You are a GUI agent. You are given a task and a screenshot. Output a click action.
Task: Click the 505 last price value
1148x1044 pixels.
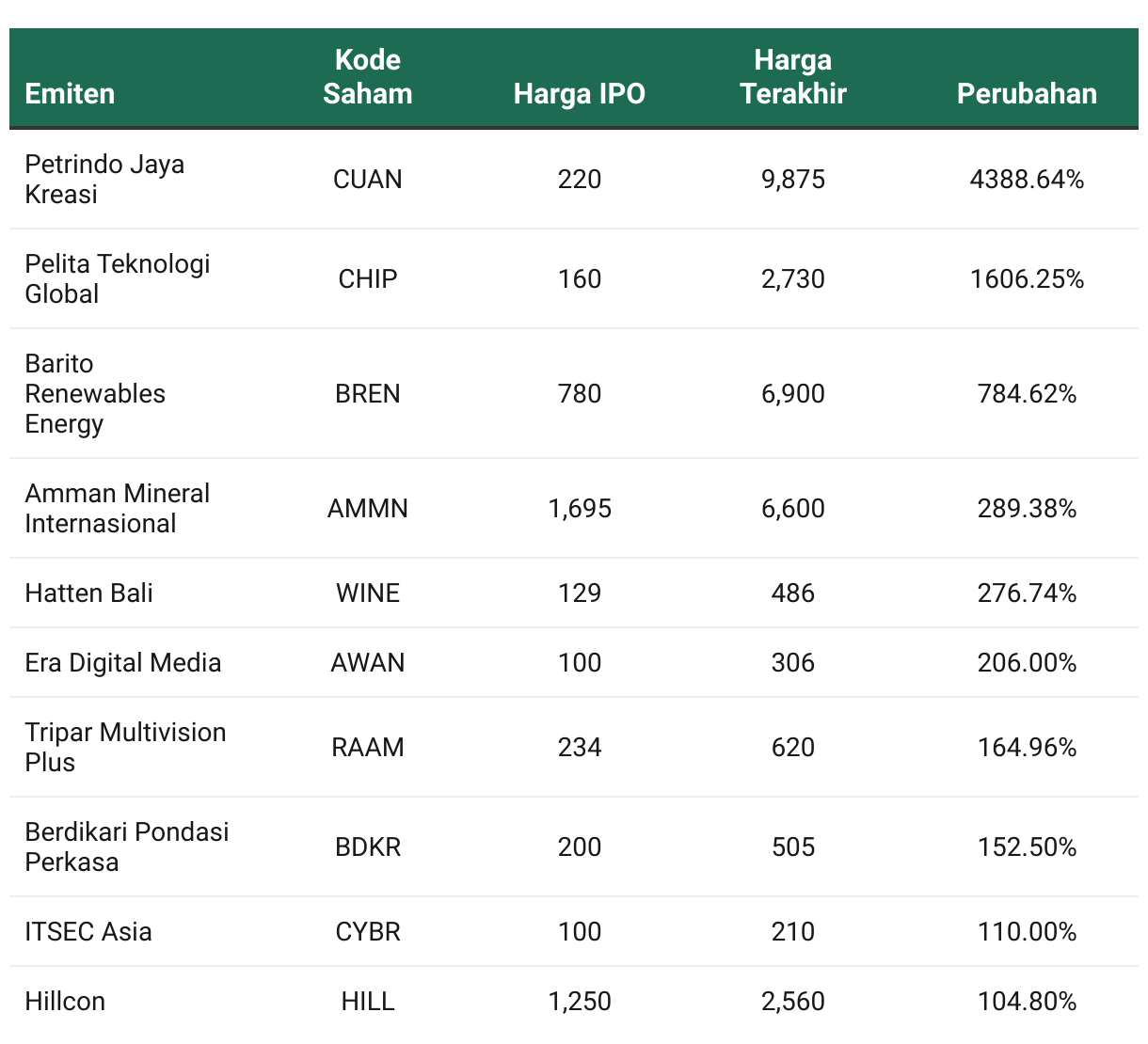(x=792, y=846)
